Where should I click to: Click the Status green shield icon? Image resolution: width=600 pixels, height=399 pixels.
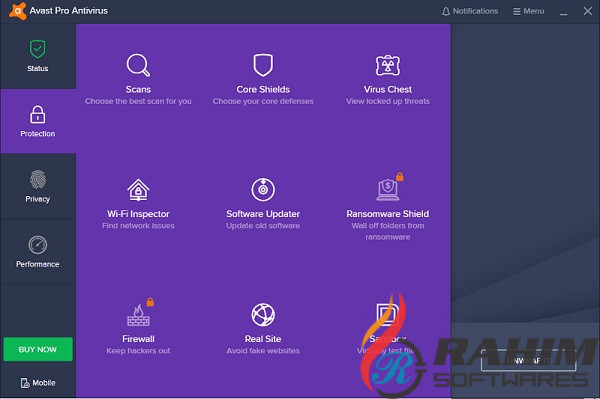(38, 49)
